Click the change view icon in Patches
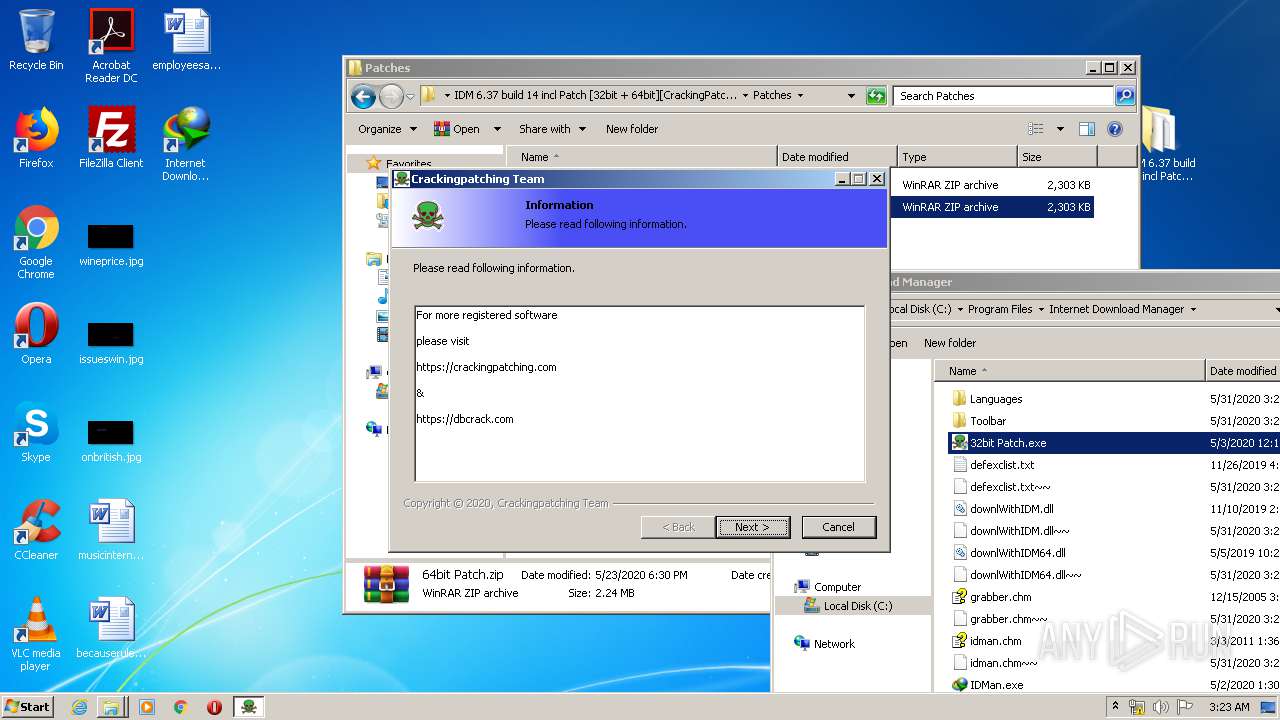 click(1036, 129)
